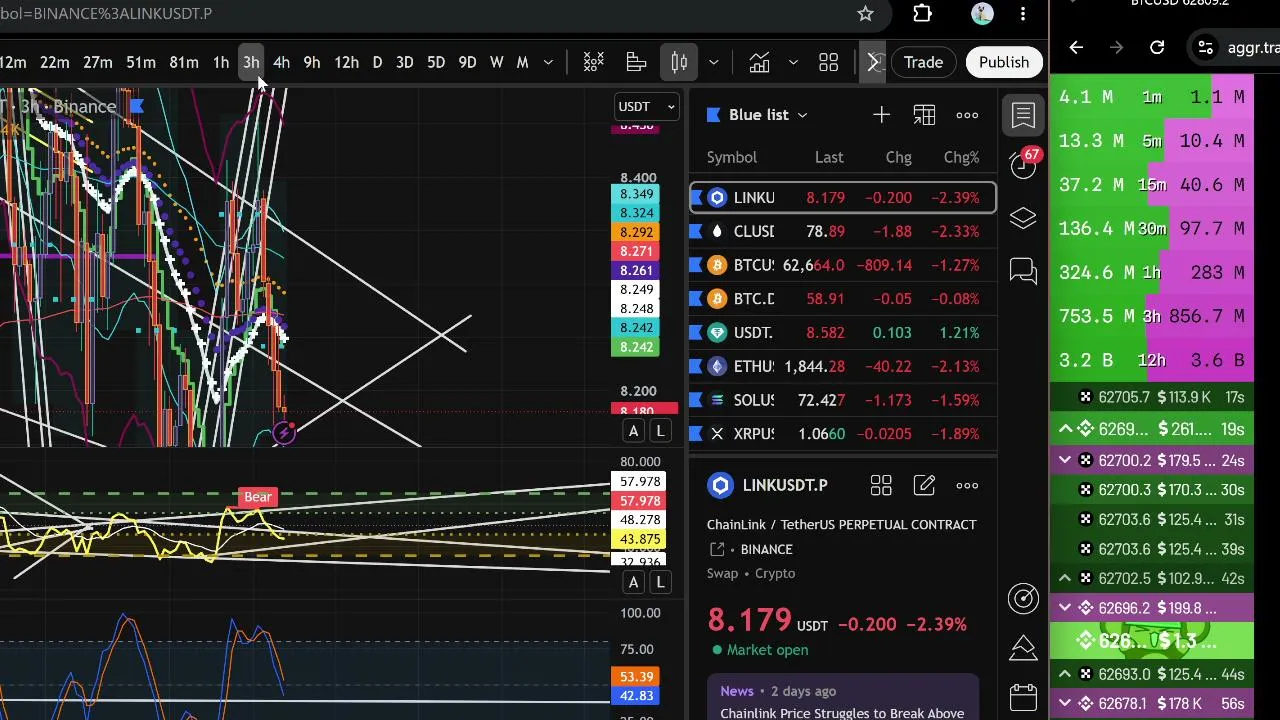Sort watchlist by Chg% column

click(961, 157)
